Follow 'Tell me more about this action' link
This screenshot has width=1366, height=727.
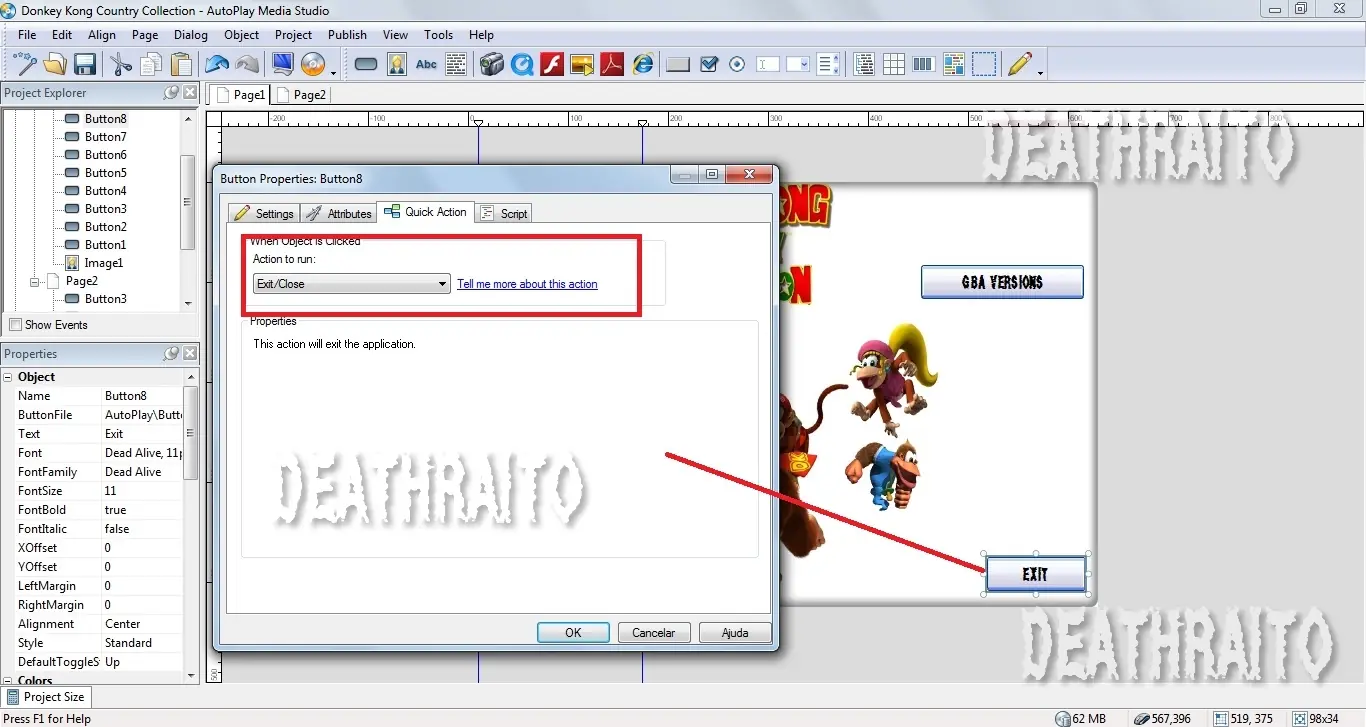pyautogui.click(x=527, y=284)
